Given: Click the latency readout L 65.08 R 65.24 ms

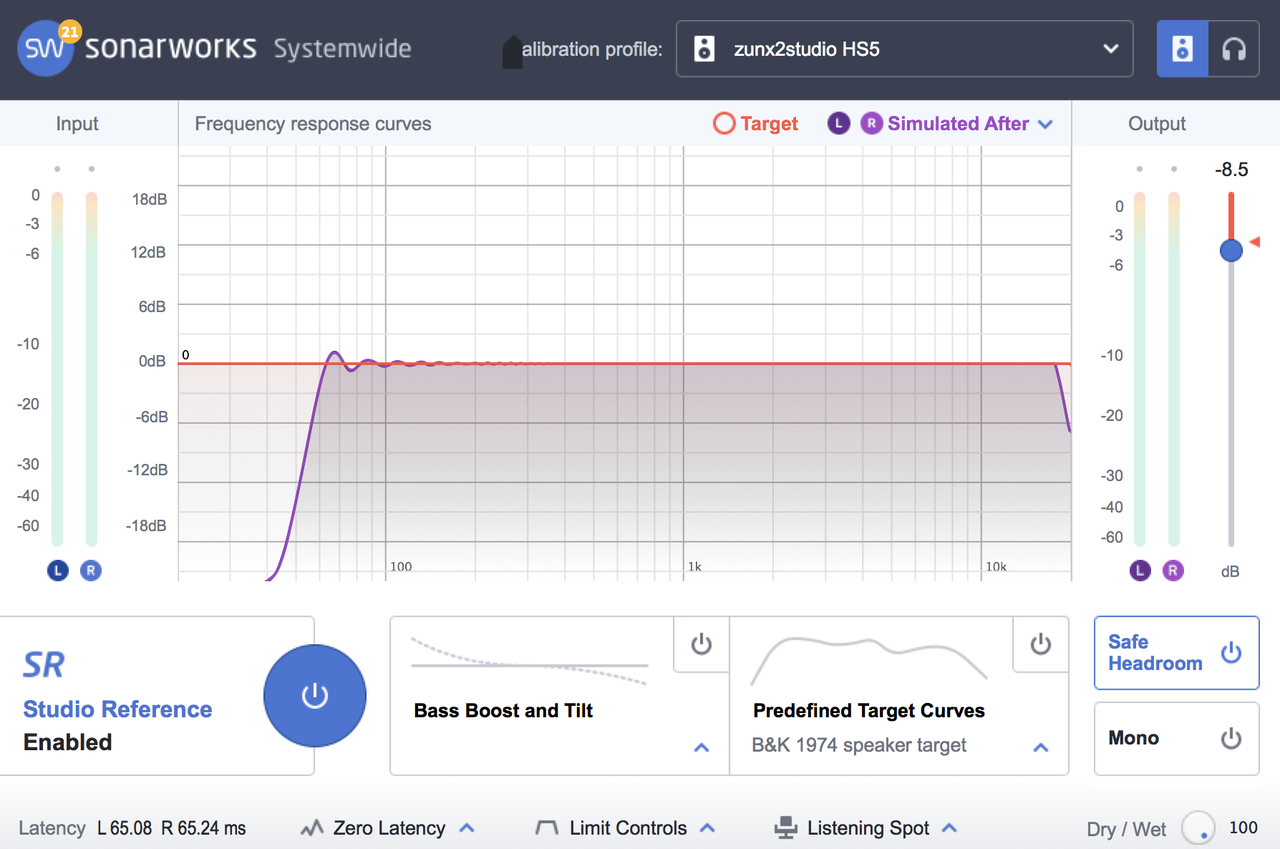Looking at the screenshot, I should click(x=171, y=828).
